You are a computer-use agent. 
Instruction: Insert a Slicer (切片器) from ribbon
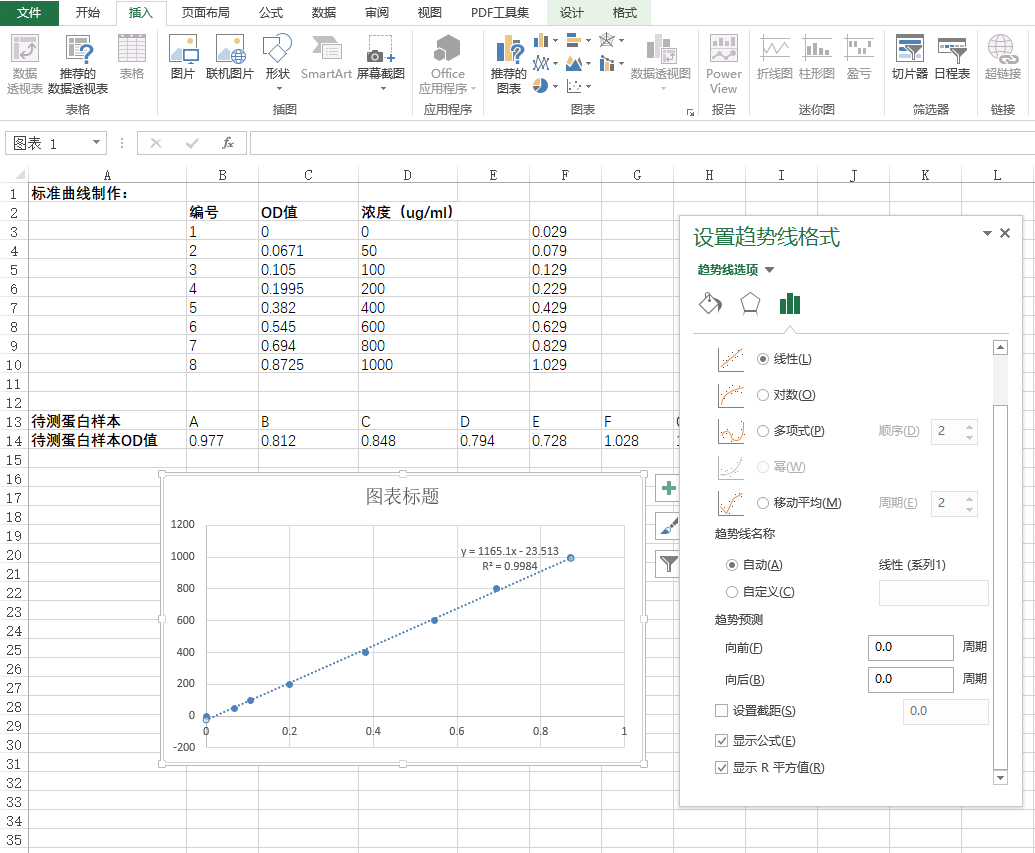click(x=909, y=50)
